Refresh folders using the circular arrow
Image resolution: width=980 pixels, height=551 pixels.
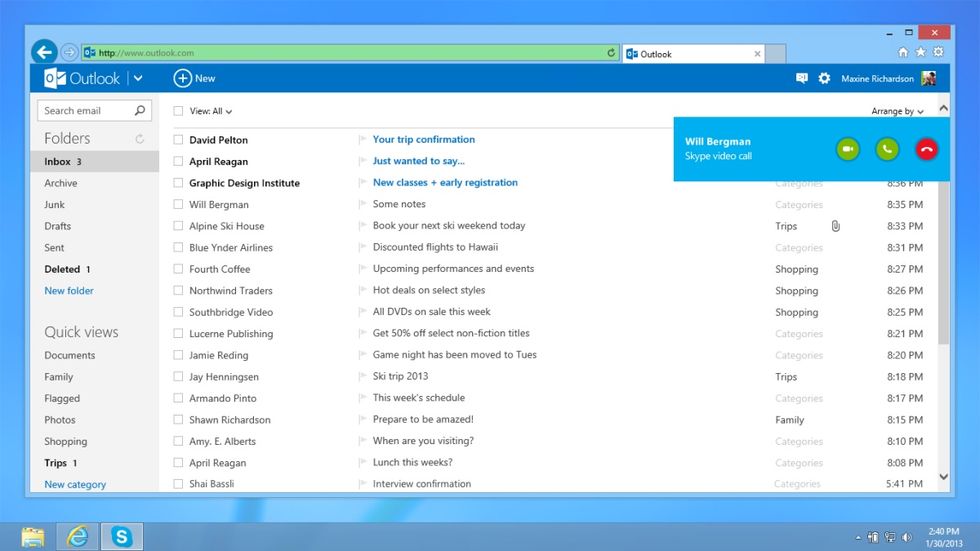click(140, 139)
